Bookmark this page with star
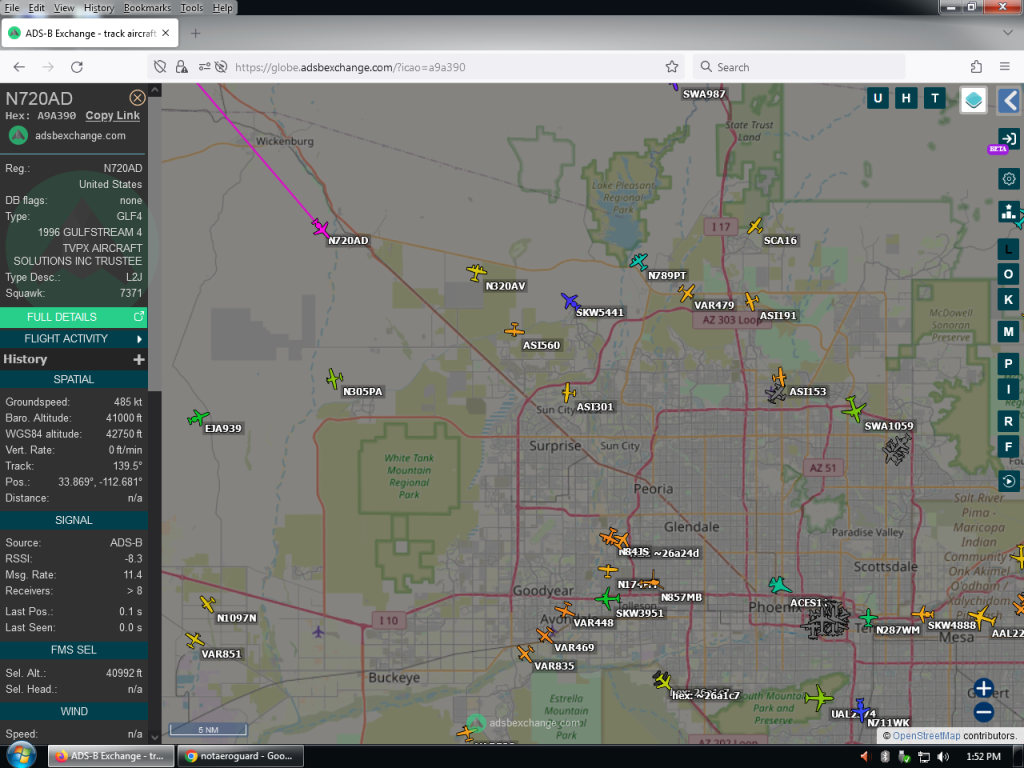This screenshot has height=768, width=1024. tap(671, 67)
